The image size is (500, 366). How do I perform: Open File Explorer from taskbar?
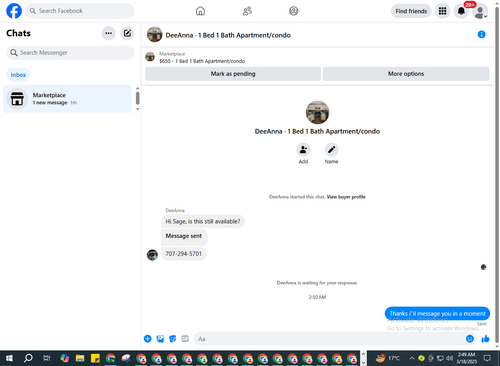tap(80, 358)
